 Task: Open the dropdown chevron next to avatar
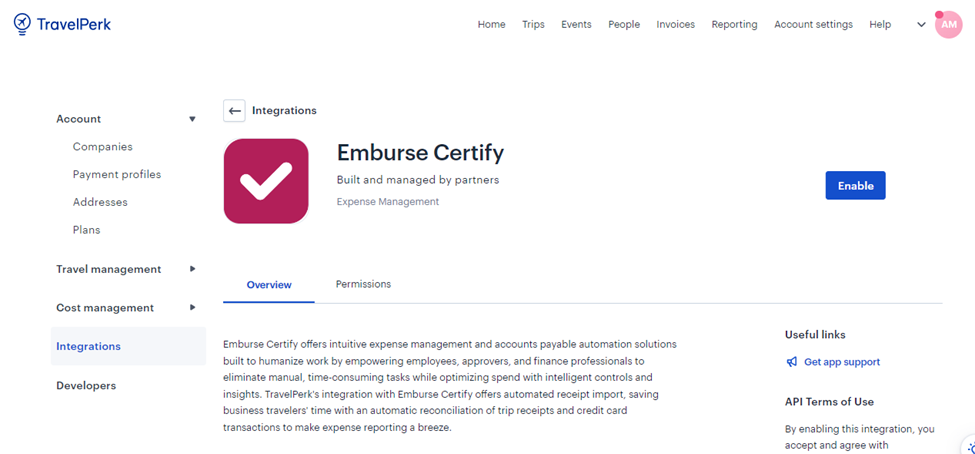click(x=921, y=25)
